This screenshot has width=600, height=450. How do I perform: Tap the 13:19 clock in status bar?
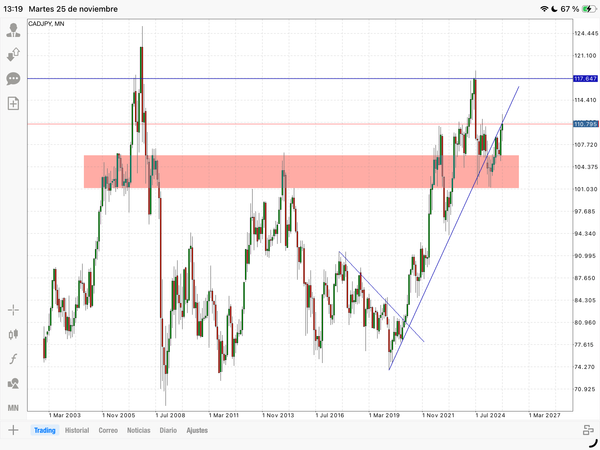pos(13,9)
